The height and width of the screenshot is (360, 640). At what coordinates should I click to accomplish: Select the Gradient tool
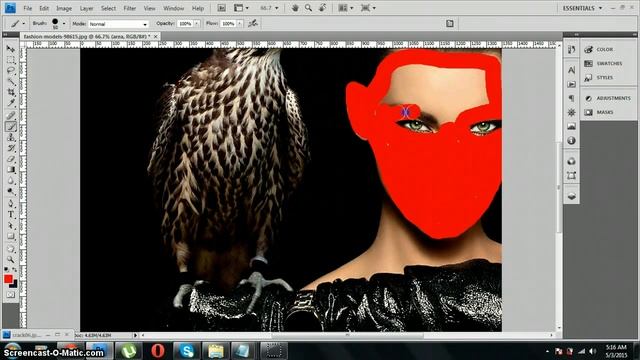(x=11, y=170)
